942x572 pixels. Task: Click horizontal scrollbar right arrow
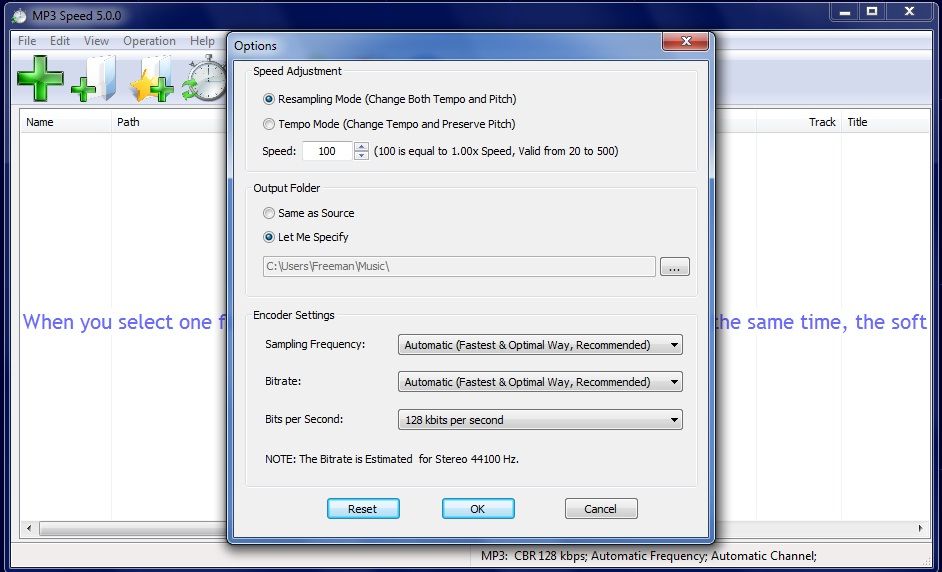click(920, 529)
